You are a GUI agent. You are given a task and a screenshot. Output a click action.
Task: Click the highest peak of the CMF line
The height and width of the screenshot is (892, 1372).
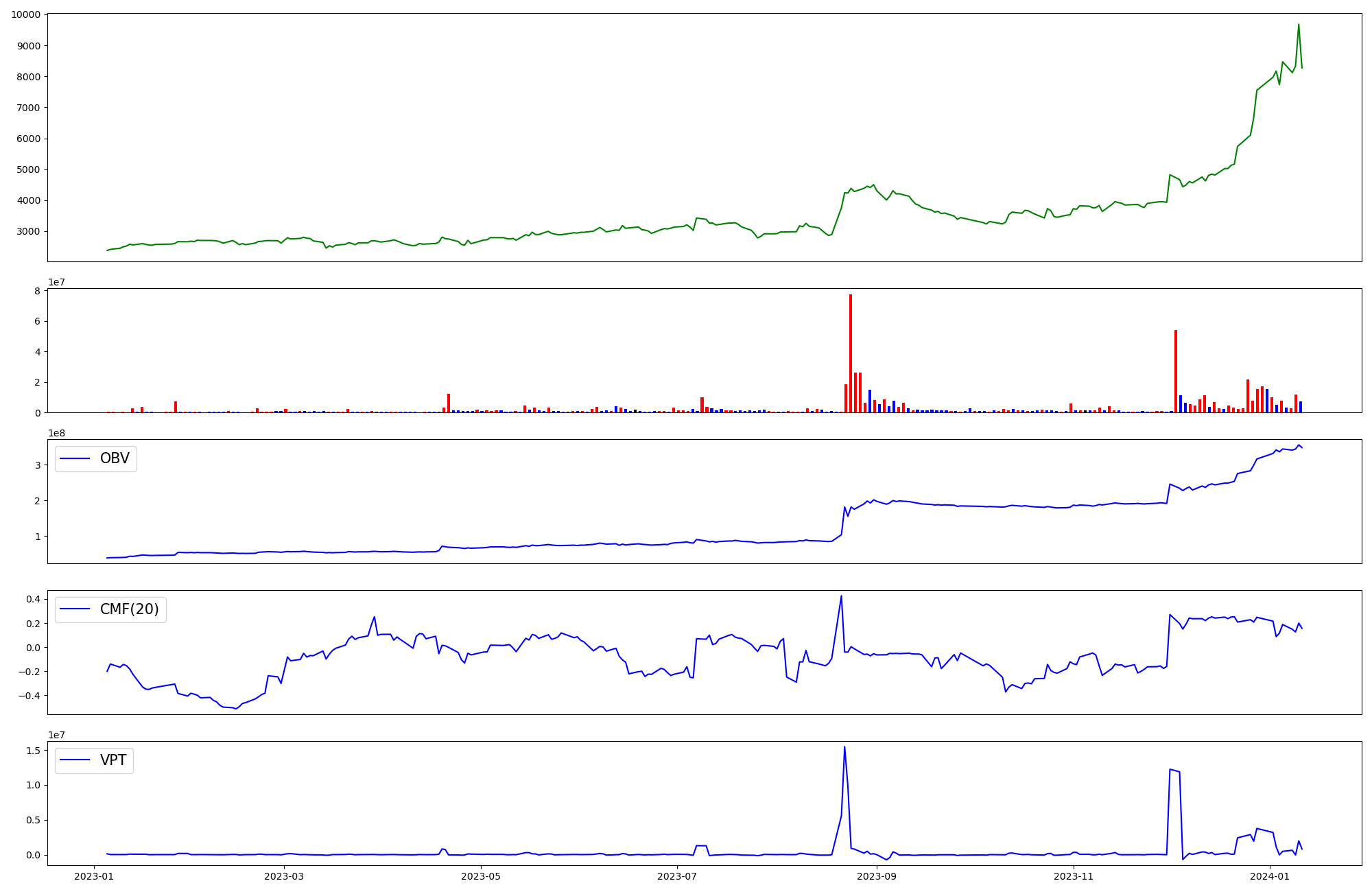pos(841,596)
